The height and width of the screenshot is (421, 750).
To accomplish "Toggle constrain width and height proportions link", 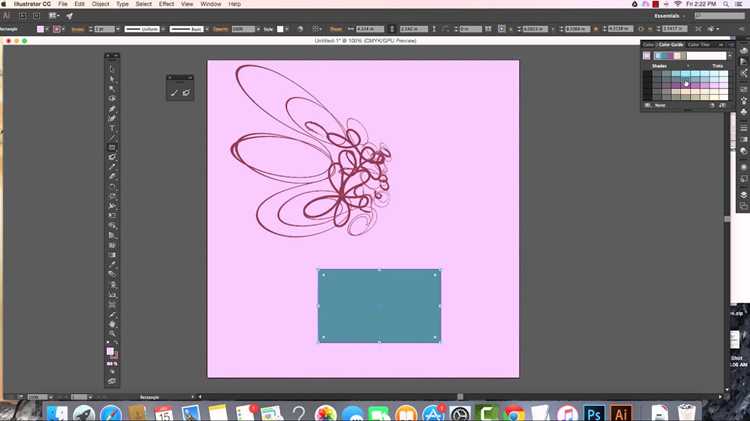I will tap(392, 29).
